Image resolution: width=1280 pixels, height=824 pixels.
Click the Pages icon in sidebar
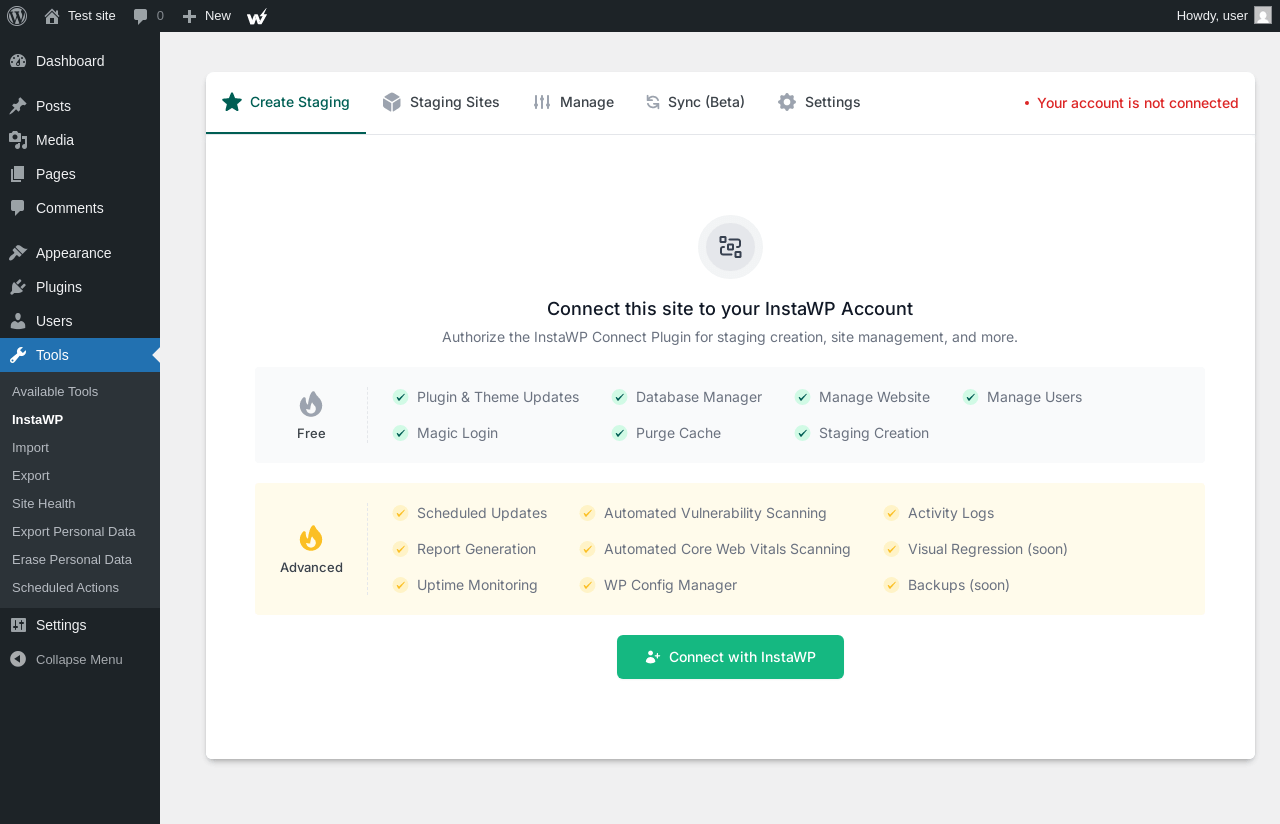[x=18, y=174]
